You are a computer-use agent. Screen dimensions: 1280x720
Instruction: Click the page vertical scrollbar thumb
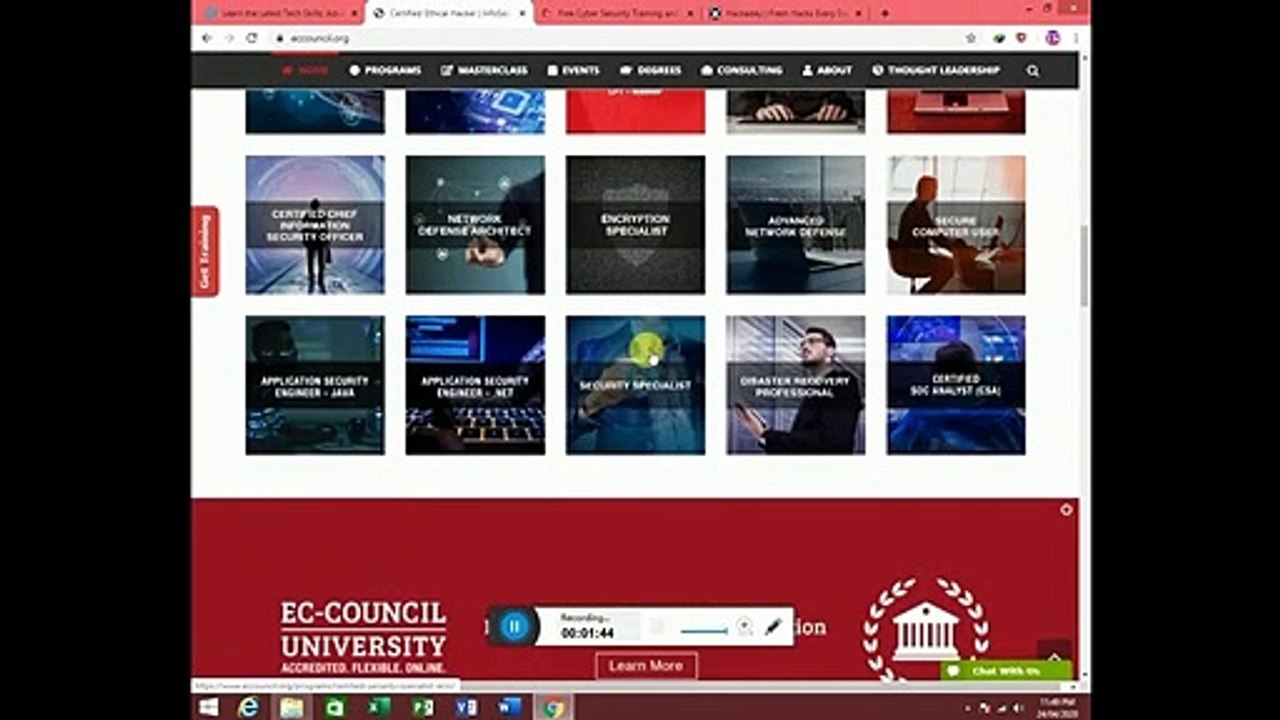click(1084, 264)
